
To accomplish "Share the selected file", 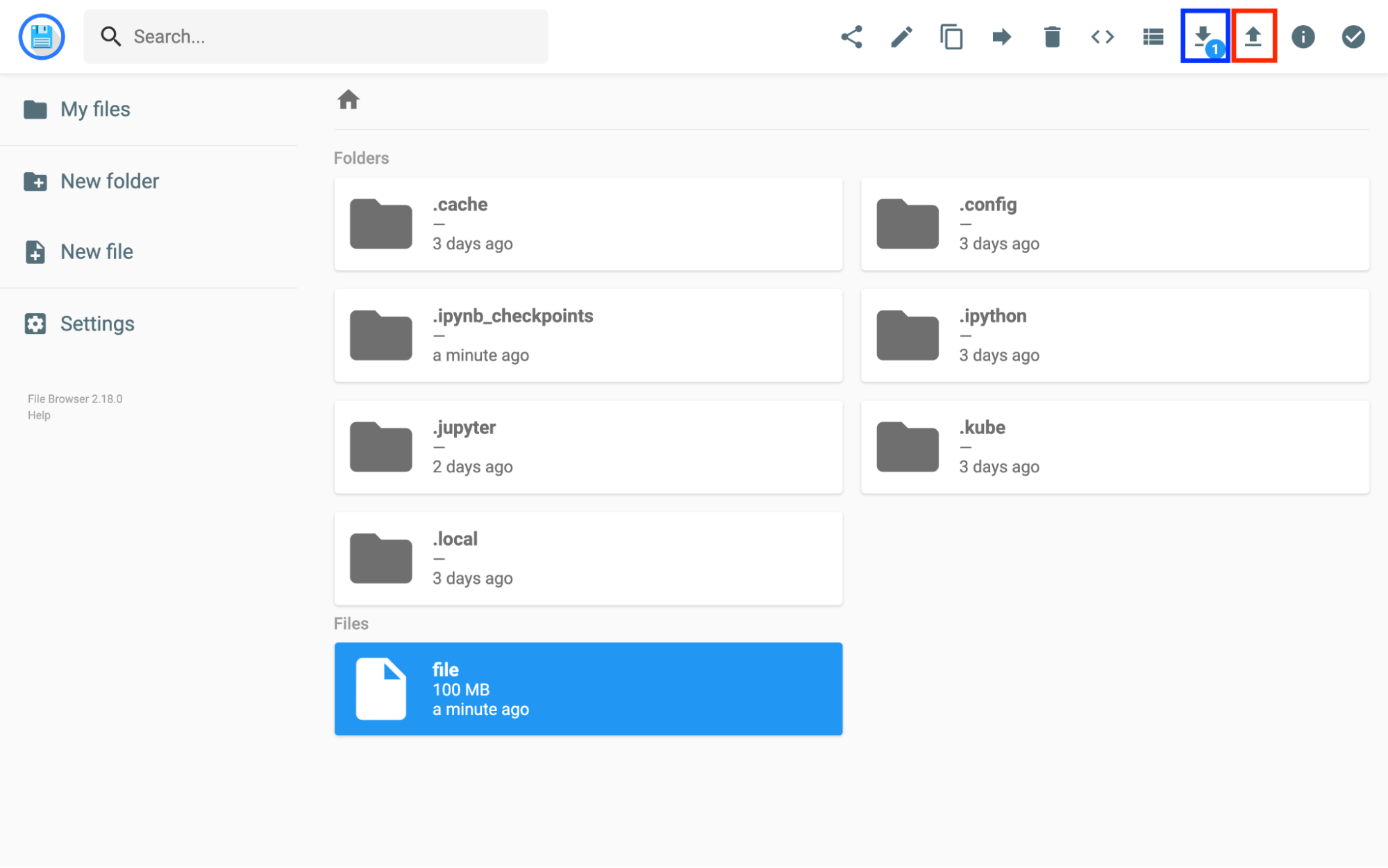I will [851, 37].
